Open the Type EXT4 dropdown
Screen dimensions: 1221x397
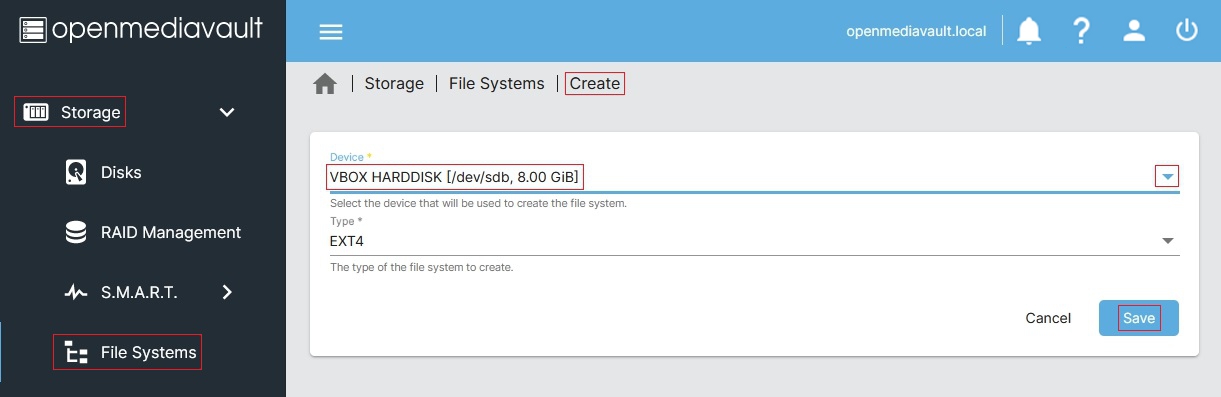point(754,240)
